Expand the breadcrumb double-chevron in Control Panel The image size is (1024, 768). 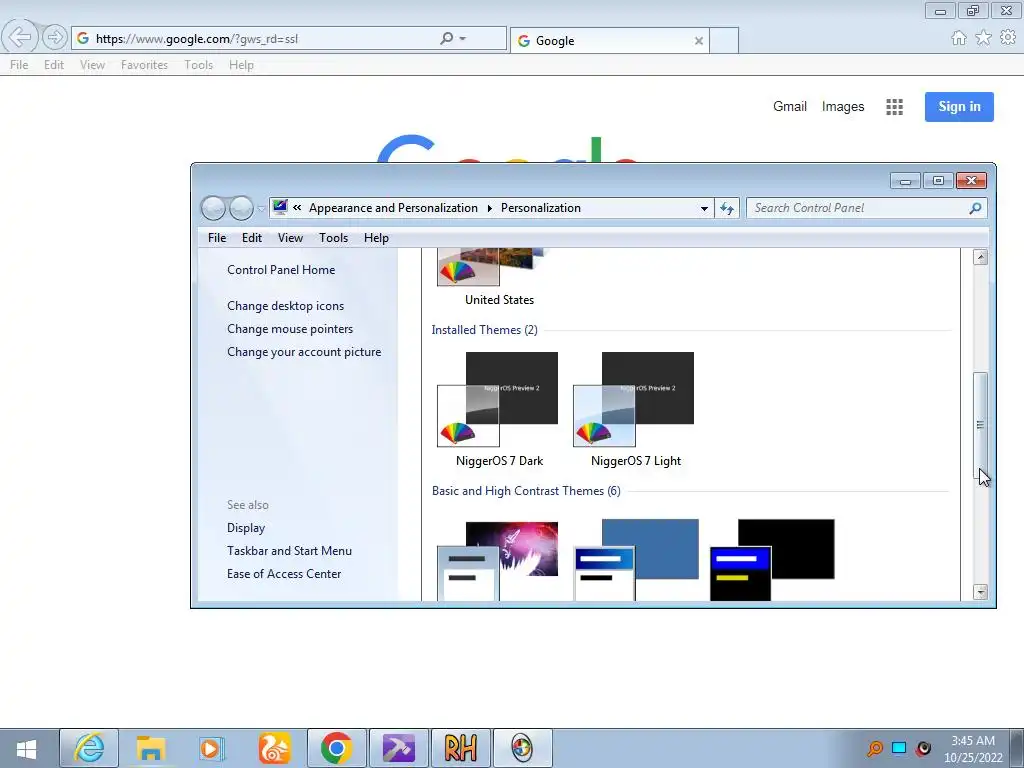tap(297, 208)
